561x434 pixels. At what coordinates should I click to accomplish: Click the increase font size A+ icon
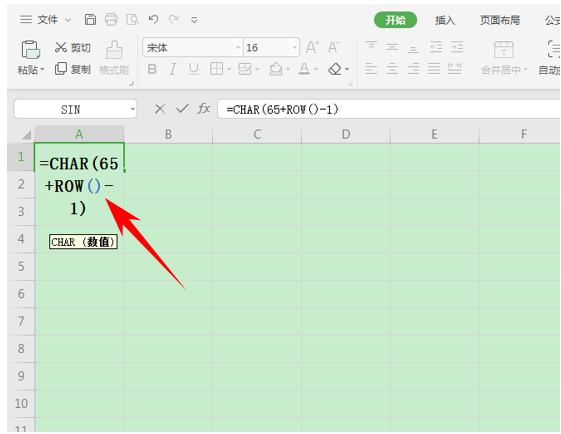tap(312, 47)
